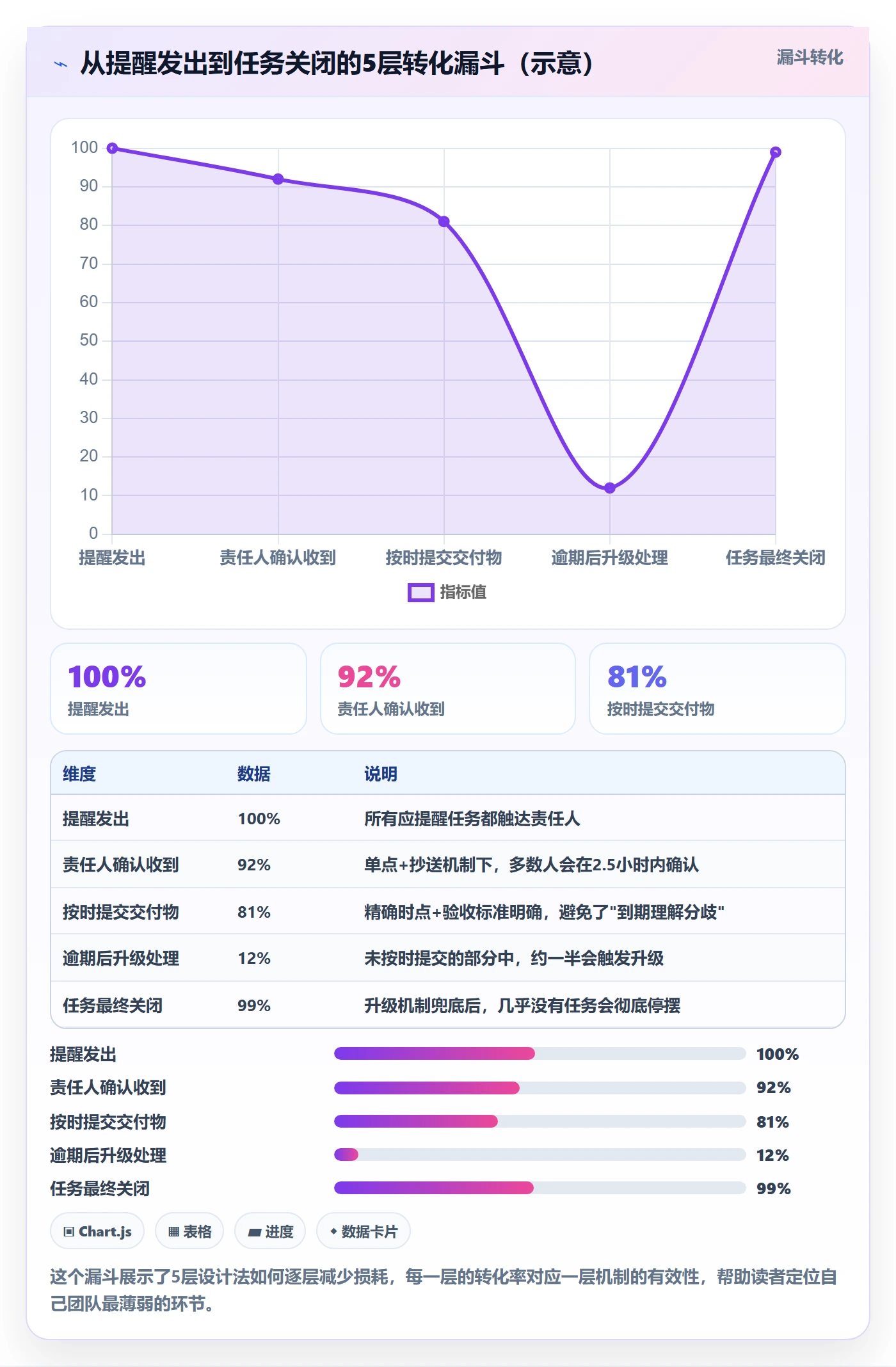The image size is (896, 1367).
Task: Click the lightning icon beside the title
Action: (61, 64)
